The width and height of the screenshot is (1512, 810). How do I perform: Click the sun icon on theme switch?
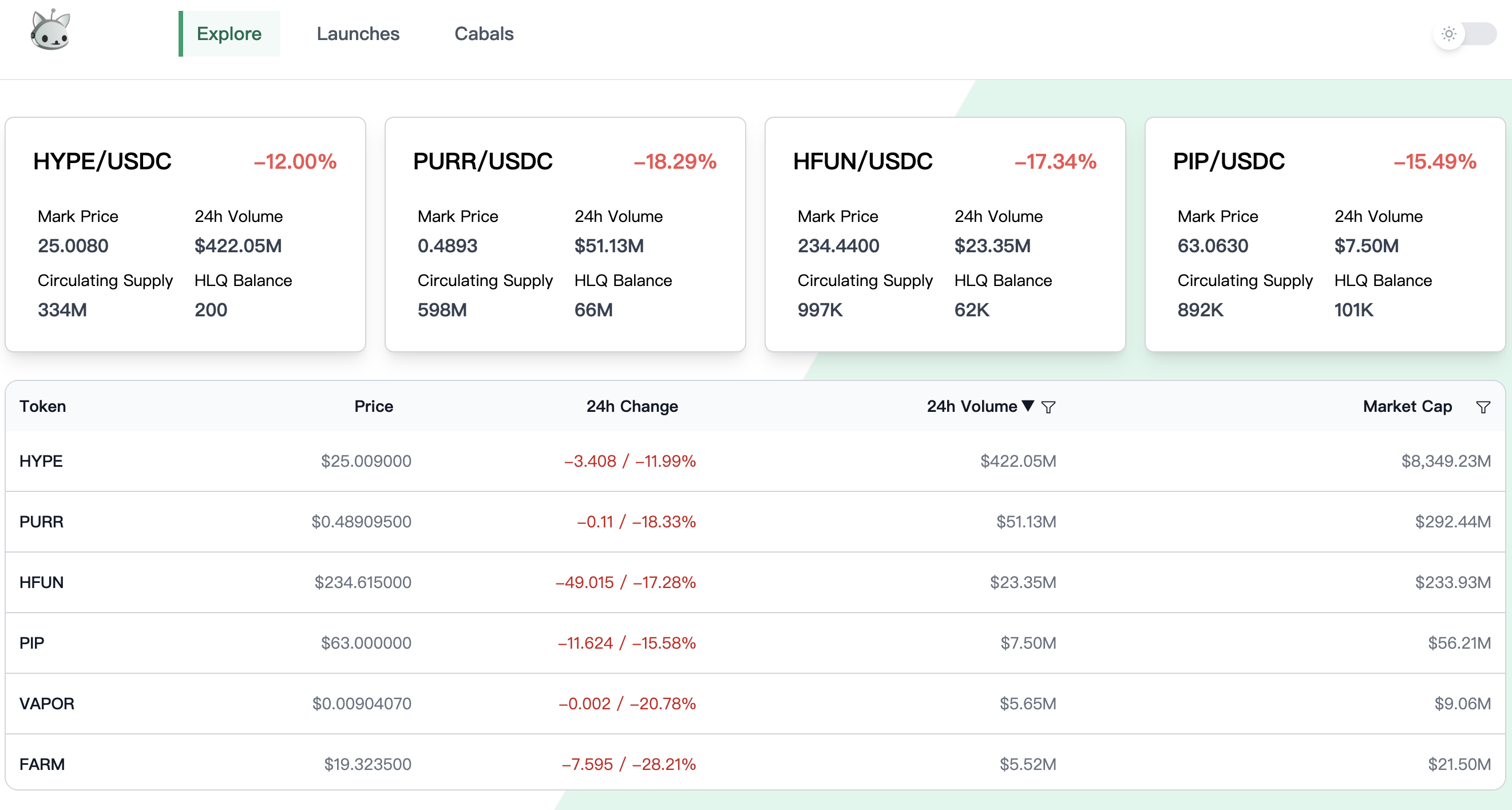pos(1448,34)
